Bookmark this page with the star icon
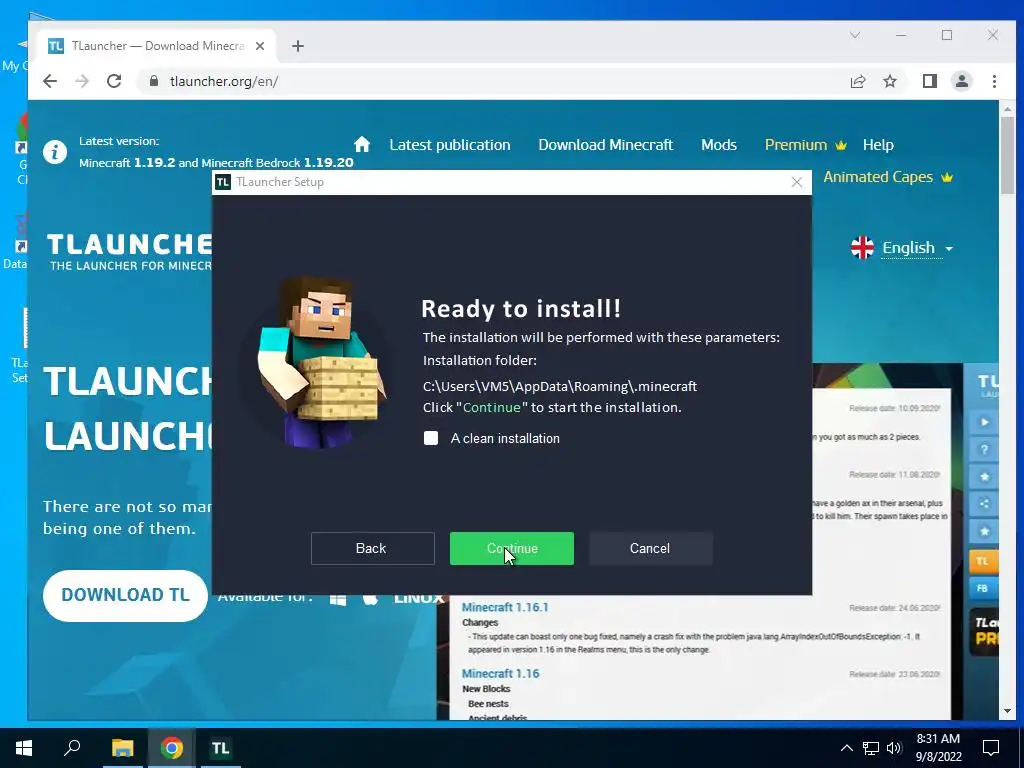This screenshot has height=768, width=1024. (889, 81)
